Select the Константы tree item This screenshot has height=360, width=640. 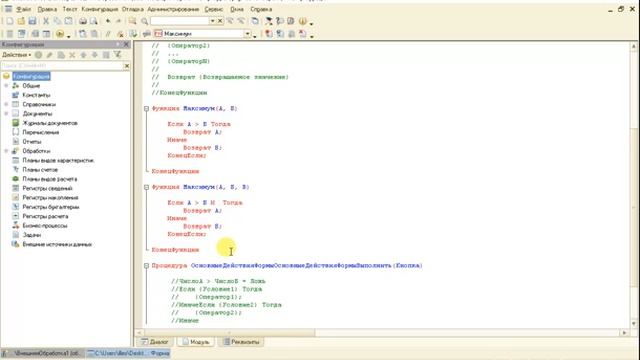point(36,95)
